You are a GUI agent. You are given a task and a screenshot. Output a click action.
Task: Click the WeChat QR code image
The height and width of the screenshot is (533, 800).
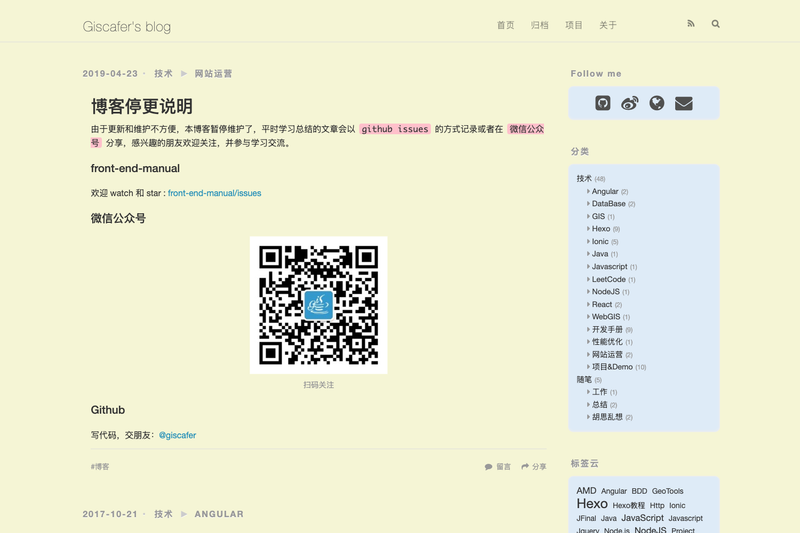pyautogui.click(x=318, y=305)
